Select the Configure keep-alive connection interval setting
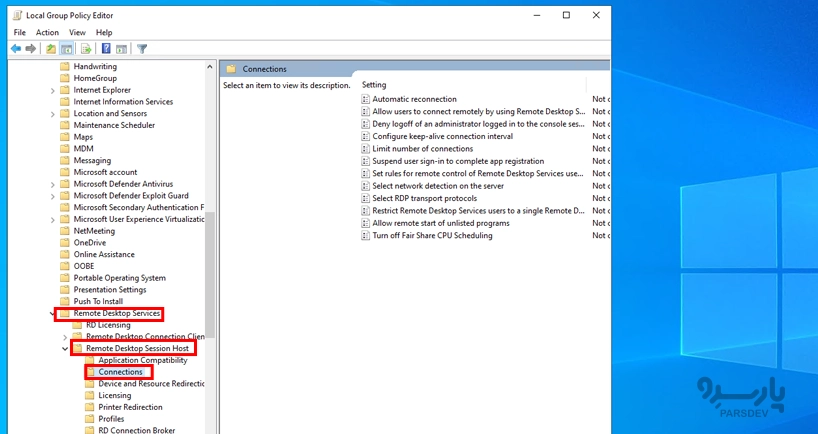The width and height of the screenshot is (818, 434). 442,136
